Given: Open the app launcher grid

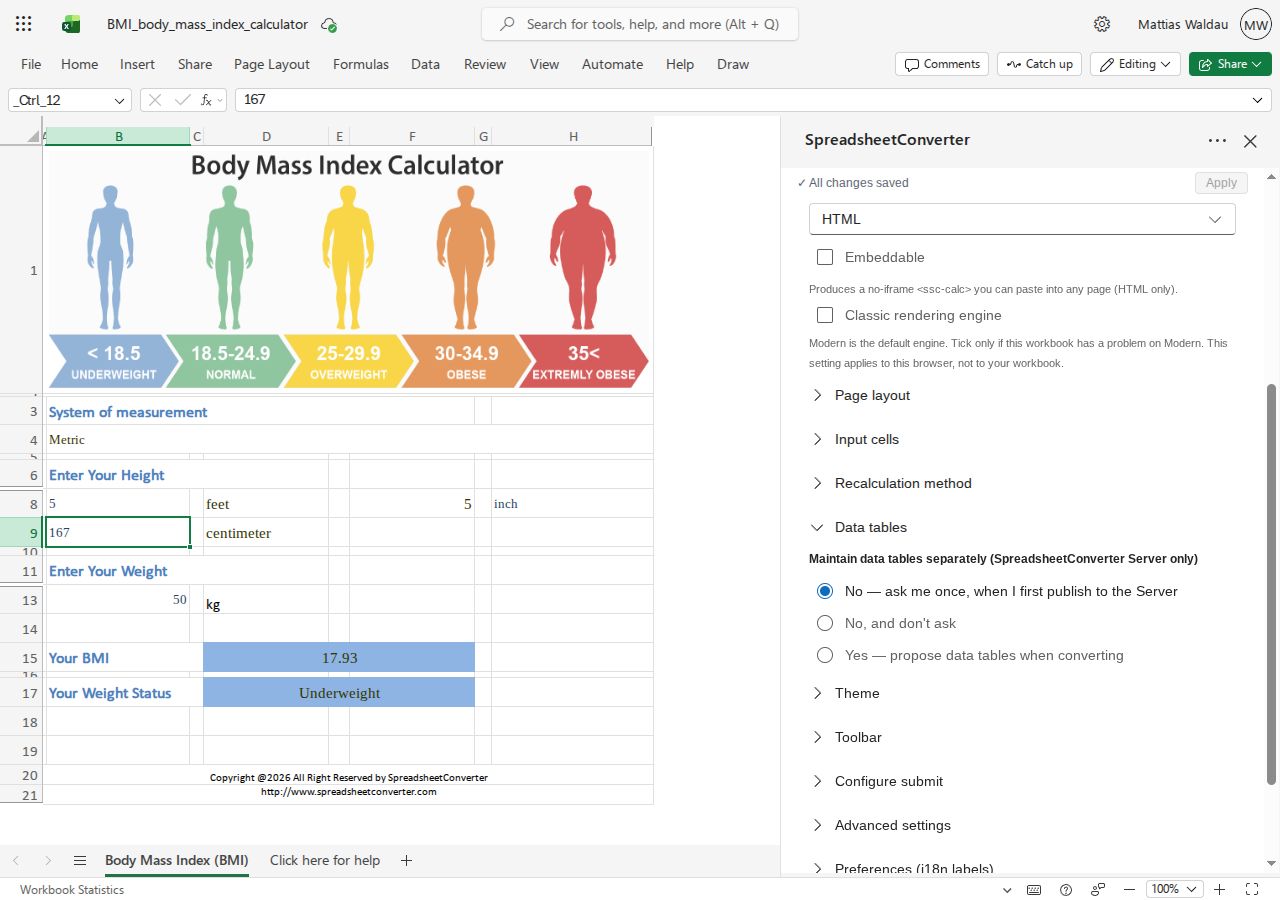Looking at the screenshot, I should (x=24, y=24).
